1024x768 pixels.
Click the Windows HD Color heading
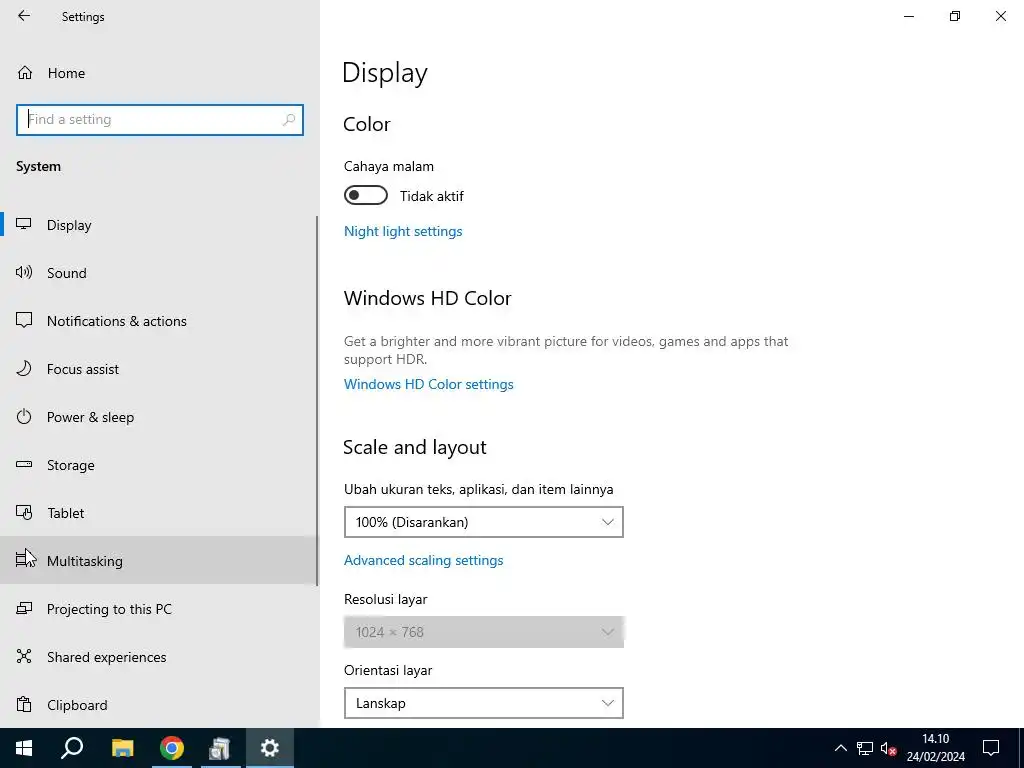427,298
